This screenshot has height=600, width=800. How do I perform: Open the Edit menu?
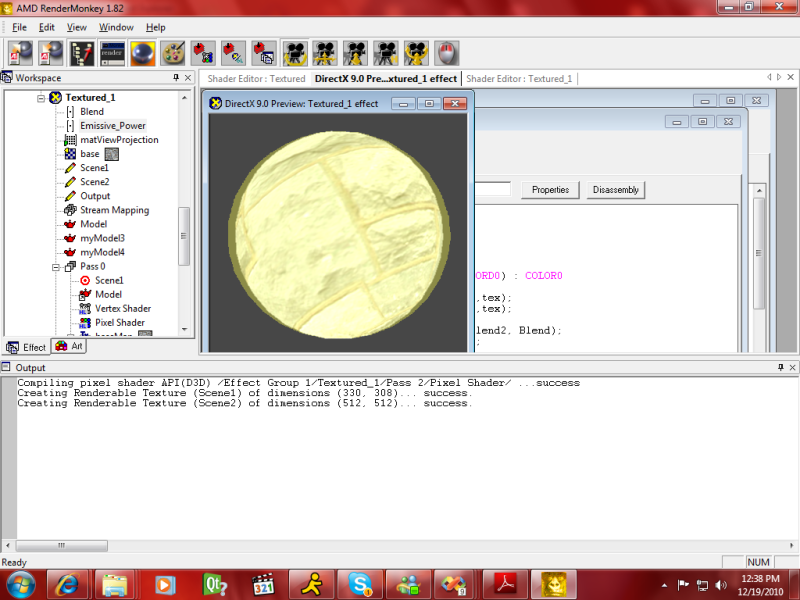pyautogui.click(x=46, y=28)
